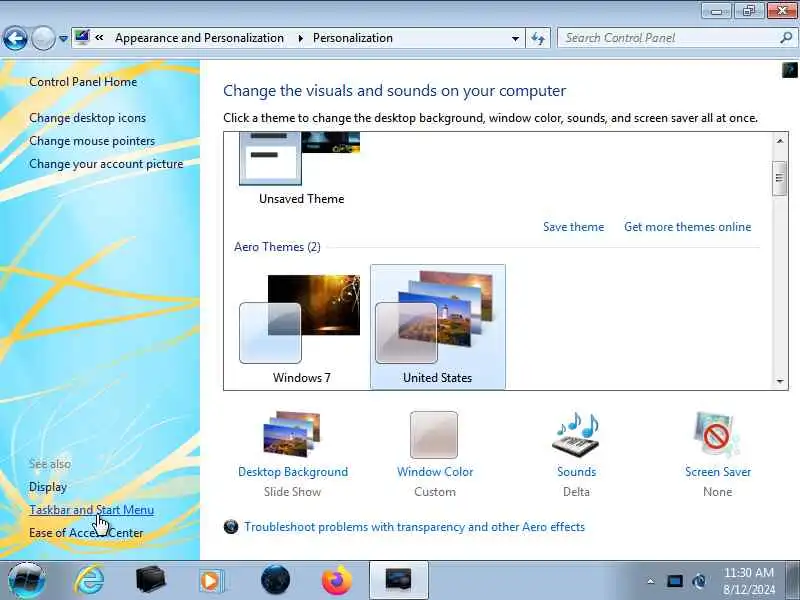
Task: Launch Internet Explorer from taskbar
Action: point(89,580)
